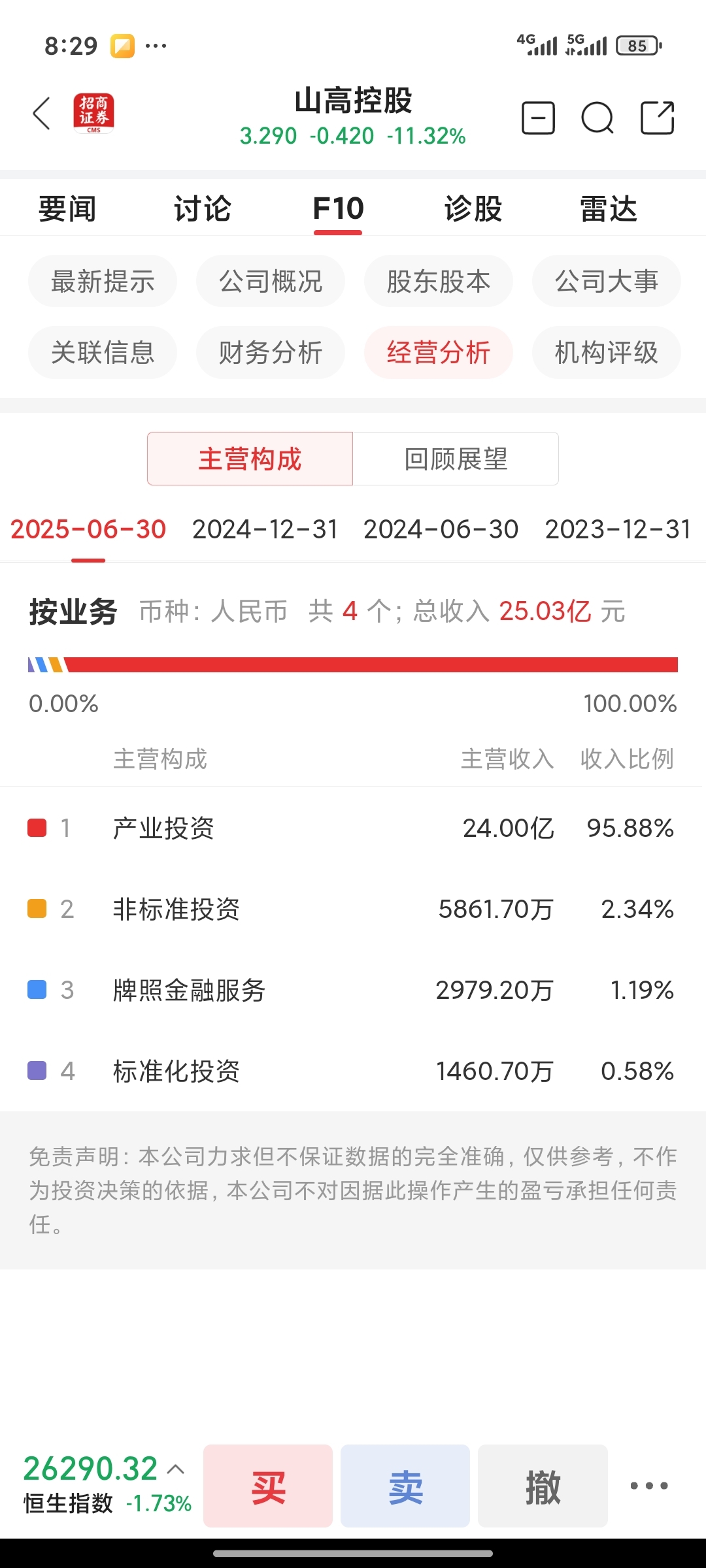The height and width of the screenshot is (1568, 706).
Task: Expand the 恒生指数 chevron arrow
Action: click(175, 1469)
